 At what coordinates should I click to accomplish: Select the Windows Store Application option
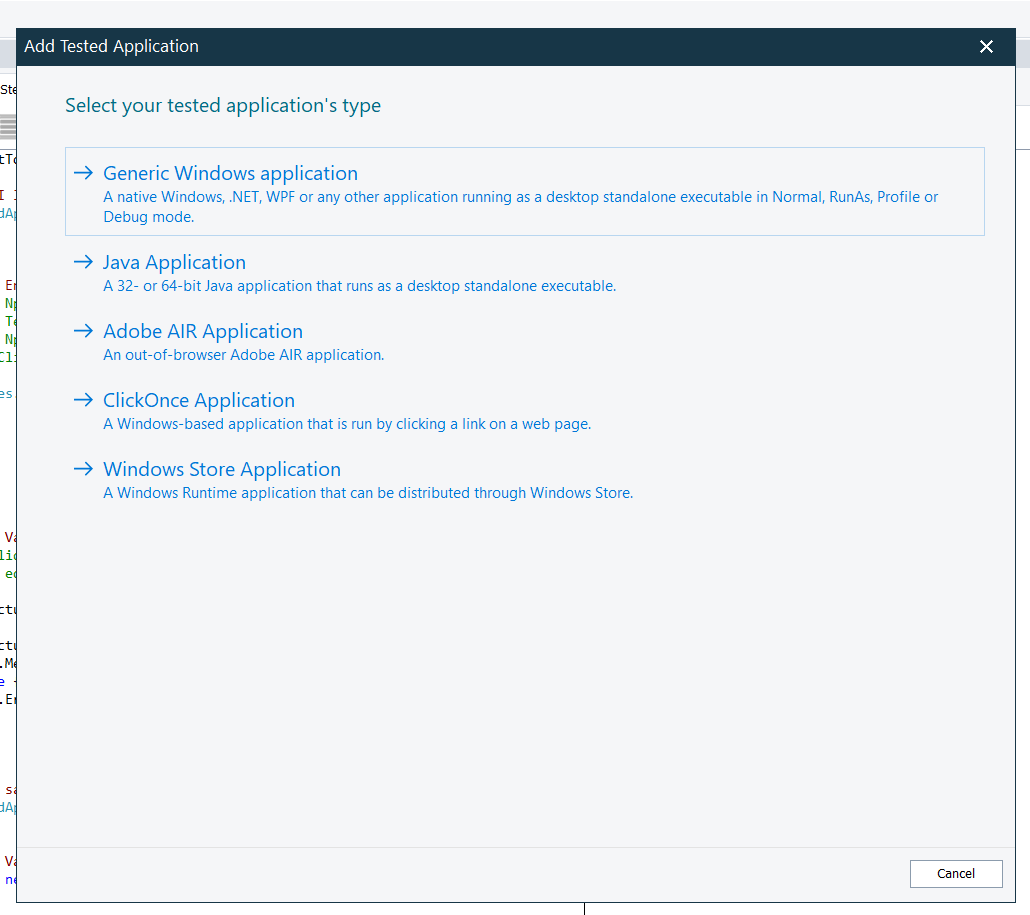point(221,469)
